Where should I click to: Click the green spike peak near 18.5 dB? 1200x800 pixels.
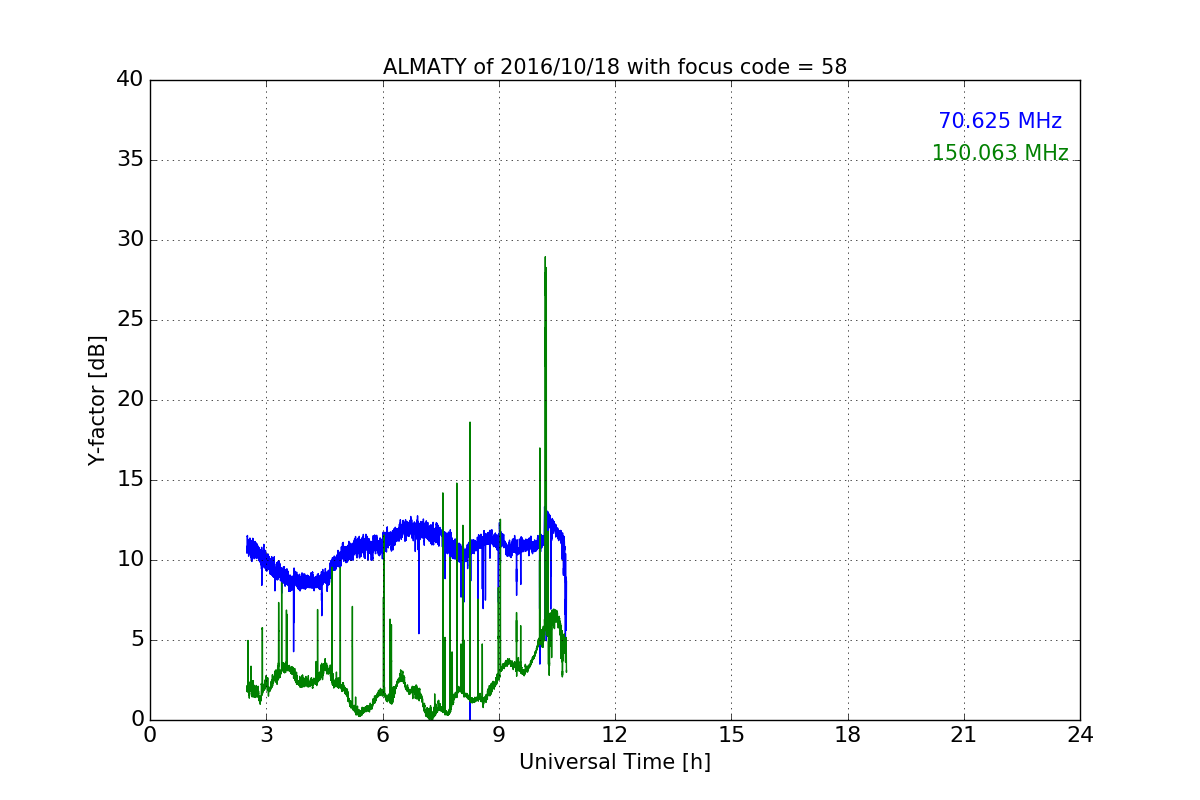(470, 423)
